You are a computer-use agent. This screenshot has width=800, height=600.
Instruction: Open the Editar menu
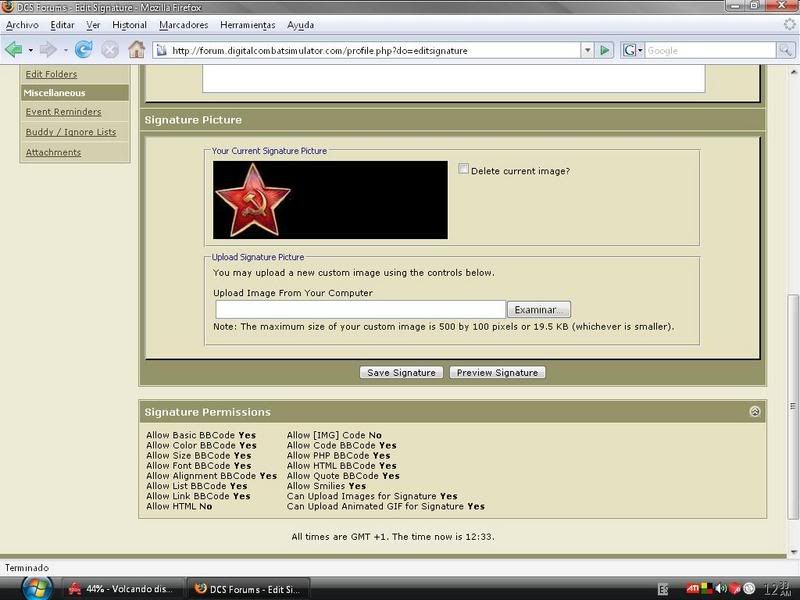(x=62, y=24)
